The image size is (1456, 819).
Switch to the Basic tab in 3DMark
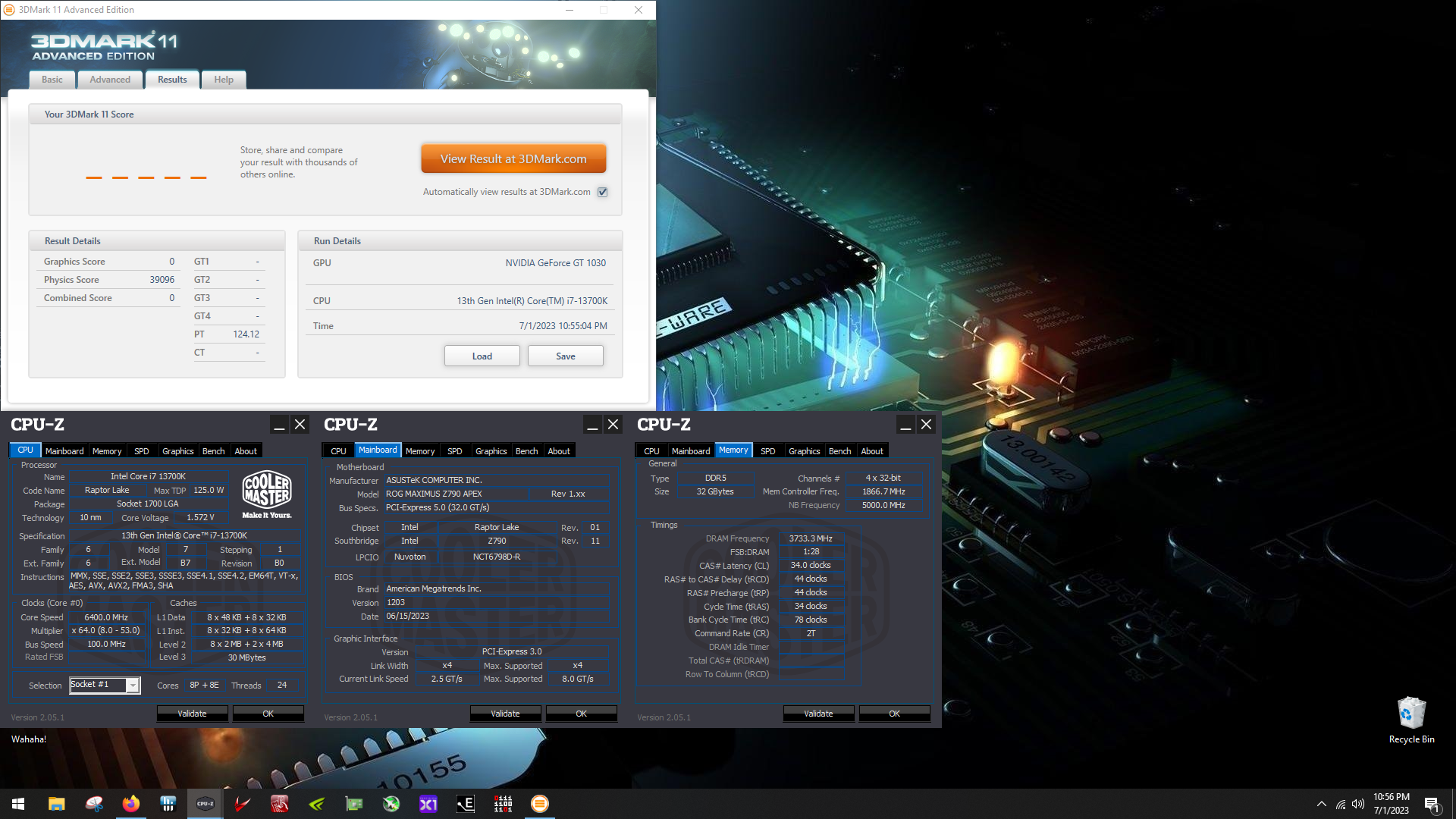[x=52, y=80]
